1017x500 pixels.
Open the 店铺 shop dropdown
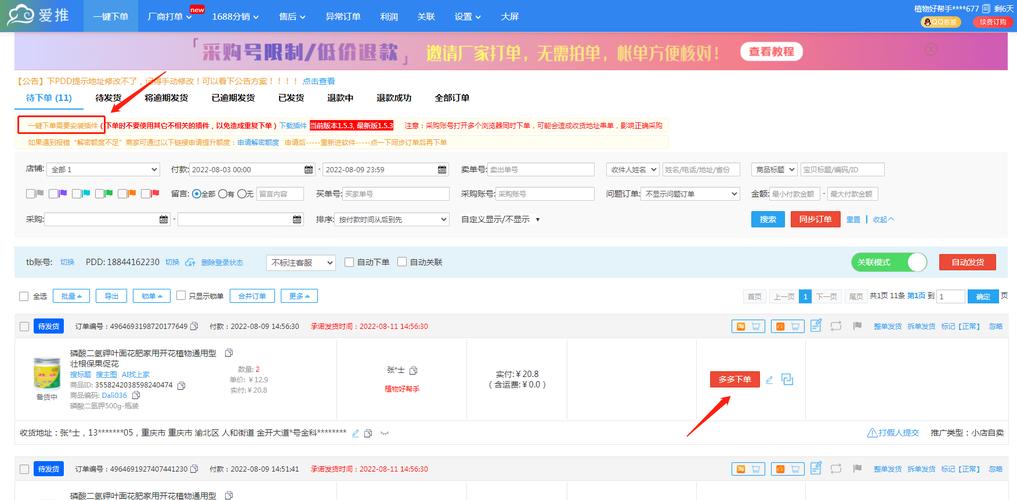[x=103, y=169]
